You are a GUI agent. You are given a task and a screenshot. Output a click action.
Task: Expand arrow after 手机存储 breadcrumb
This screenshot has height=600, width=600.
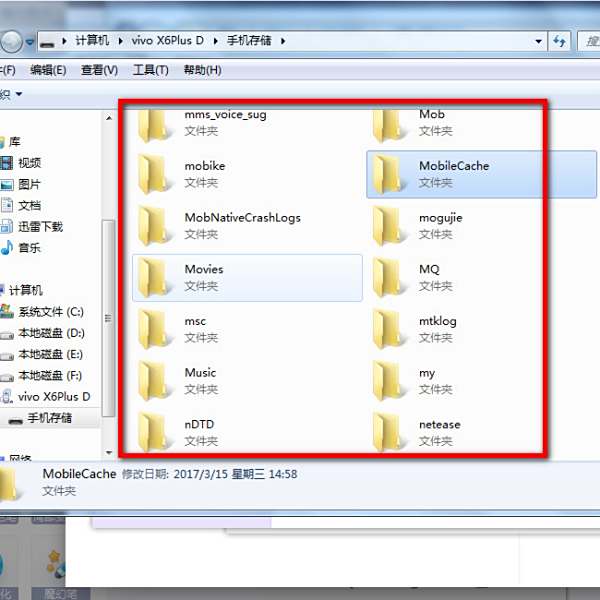coord(283,41)
